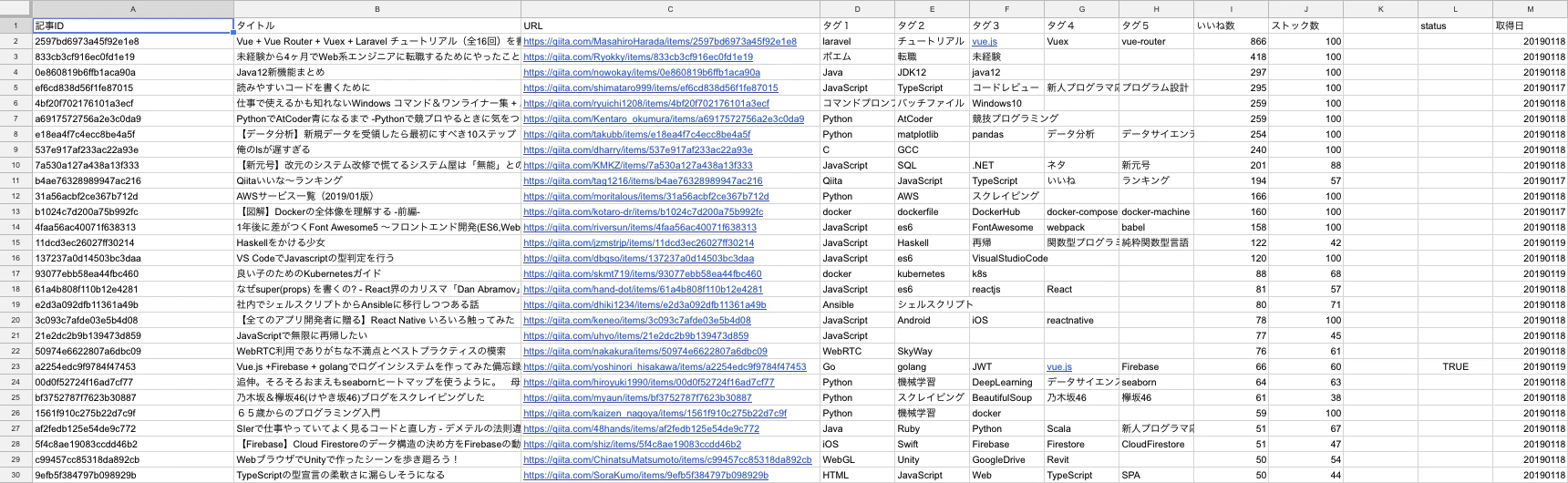Select title cell 俺のlsが遅すぎる
Screen dimensions: 1568x483
pos(377,149)
